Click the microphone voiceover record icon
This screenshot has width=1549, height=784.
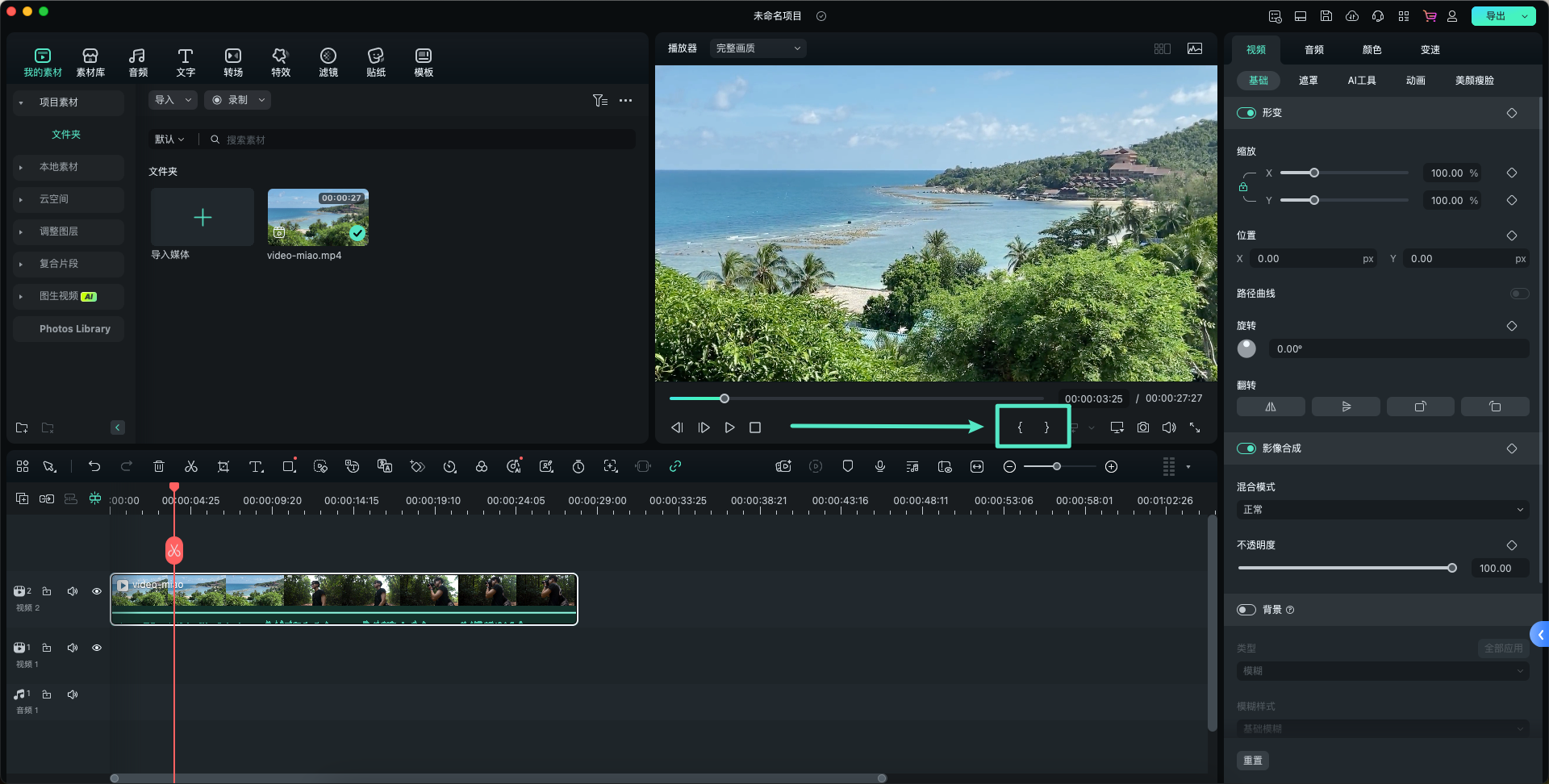pos(880,467)
